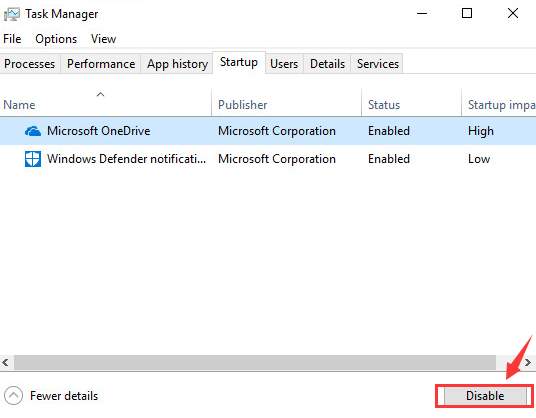Click the Windows Defender shield icon

(33, 159)
